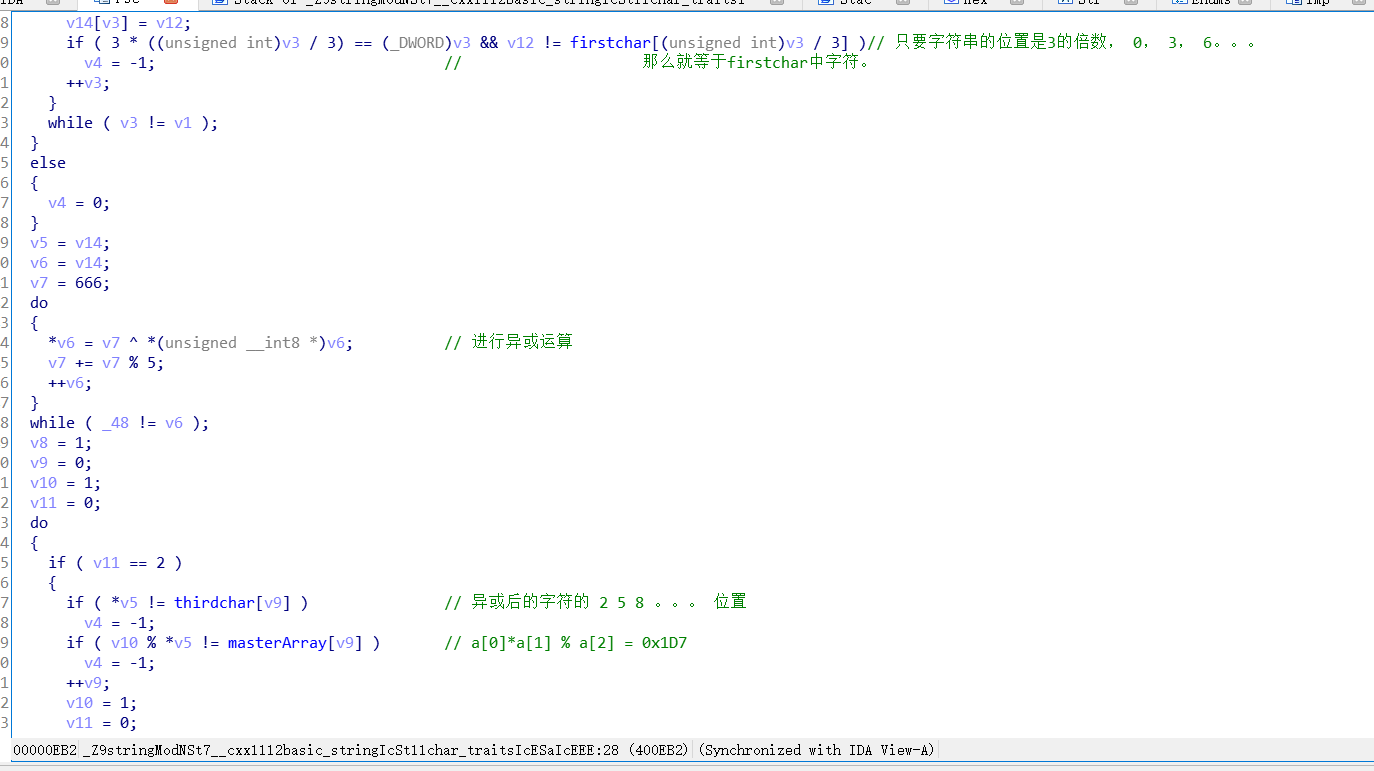Screen dimensions: 1374x771
Task: Click the status bar address "00000EB2"
Action: coord(44,750)
